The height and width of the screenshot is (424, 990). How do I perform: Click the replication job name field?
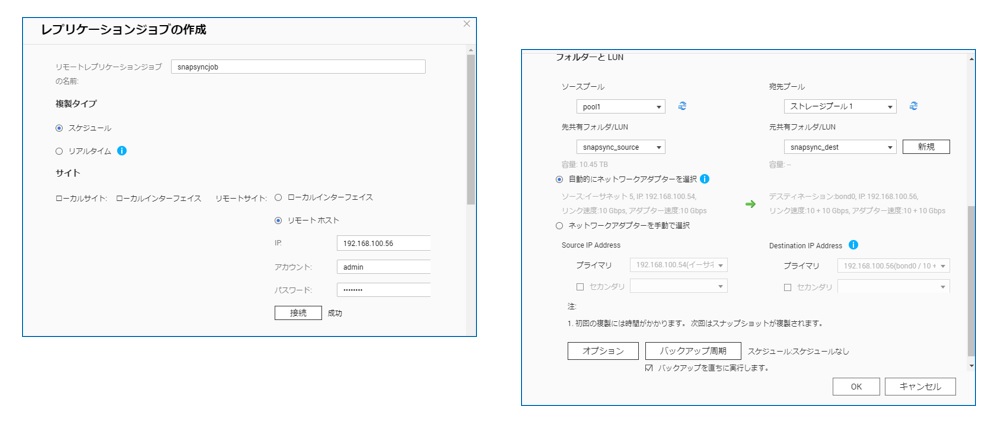pos(297,67)
